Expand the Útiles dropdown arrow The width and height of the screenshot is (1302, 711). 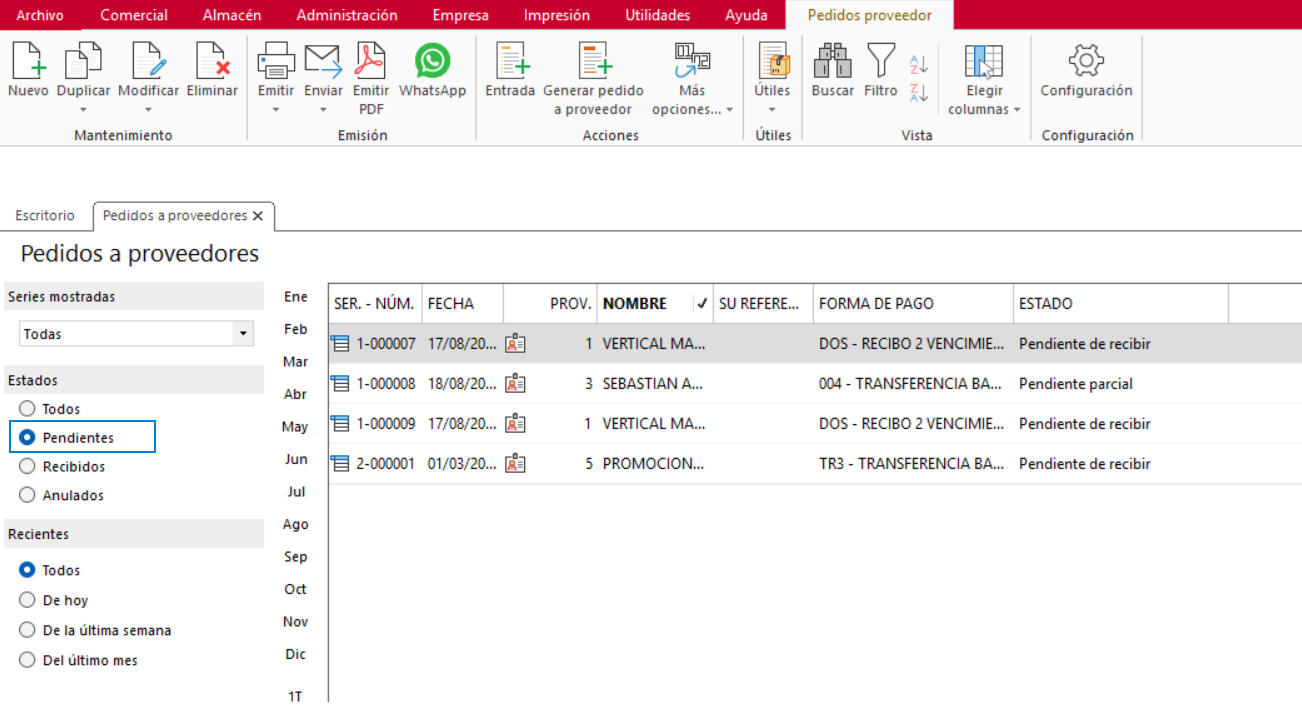[x=772, y=110]
